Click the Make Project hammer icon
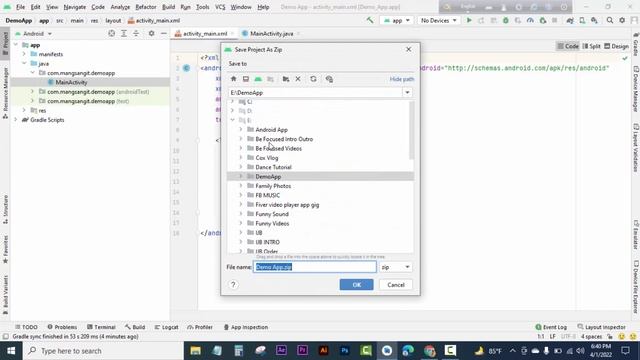Image resolution: width=640 pixels, height=360 pixels. point(370,20)
